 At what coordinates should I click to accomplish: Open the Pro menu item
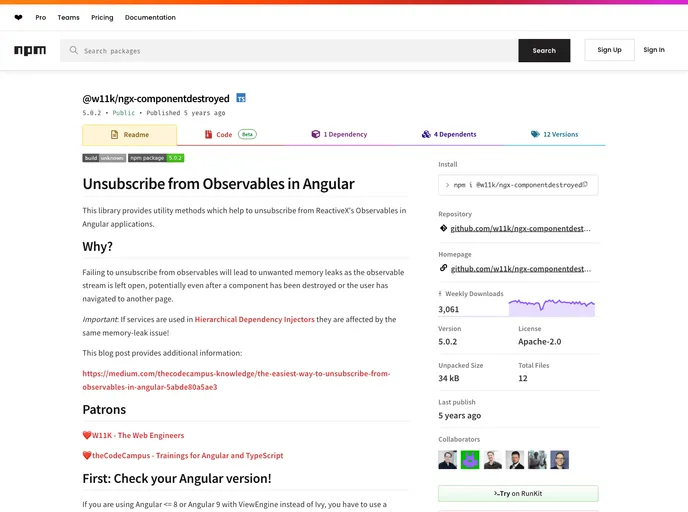click(41, 18)
